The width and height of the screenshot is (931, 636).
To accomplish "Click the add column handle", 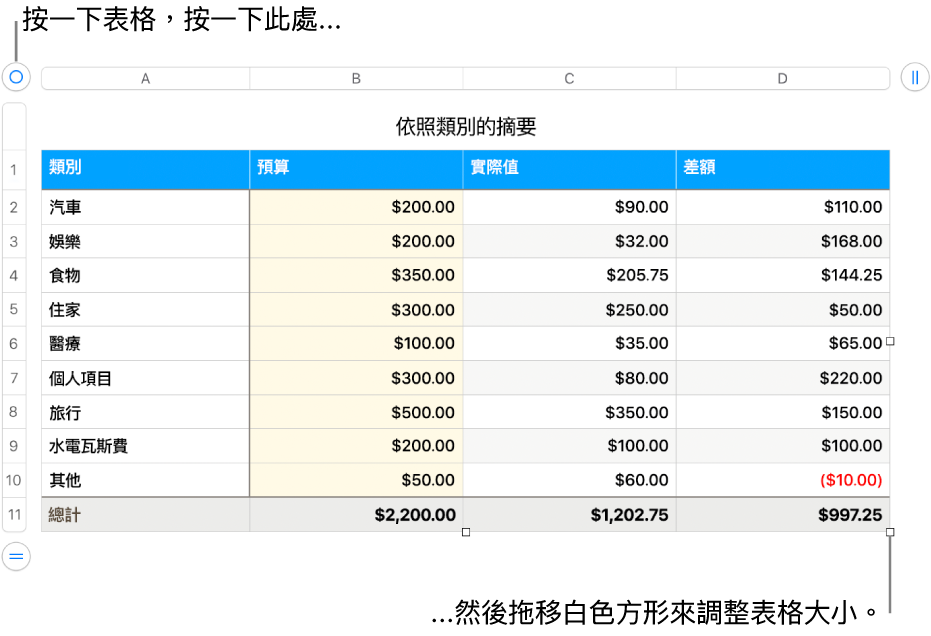I will 915,77.
